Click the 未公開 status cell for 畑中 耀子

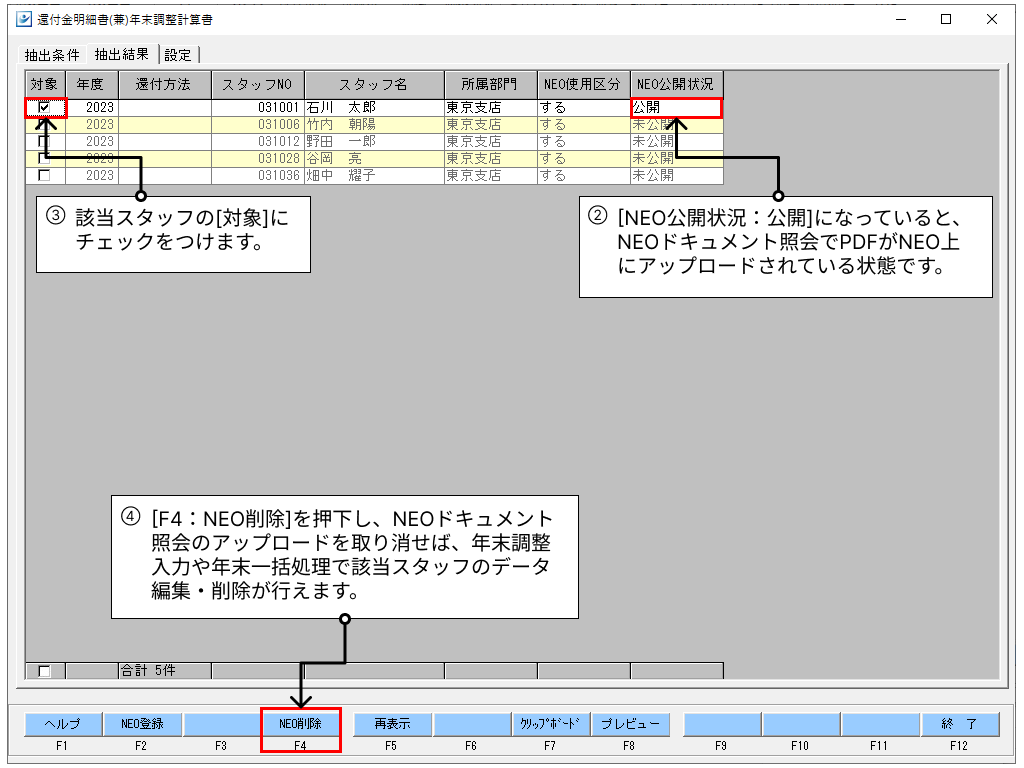pyautogui.click(x=677, y=175)
